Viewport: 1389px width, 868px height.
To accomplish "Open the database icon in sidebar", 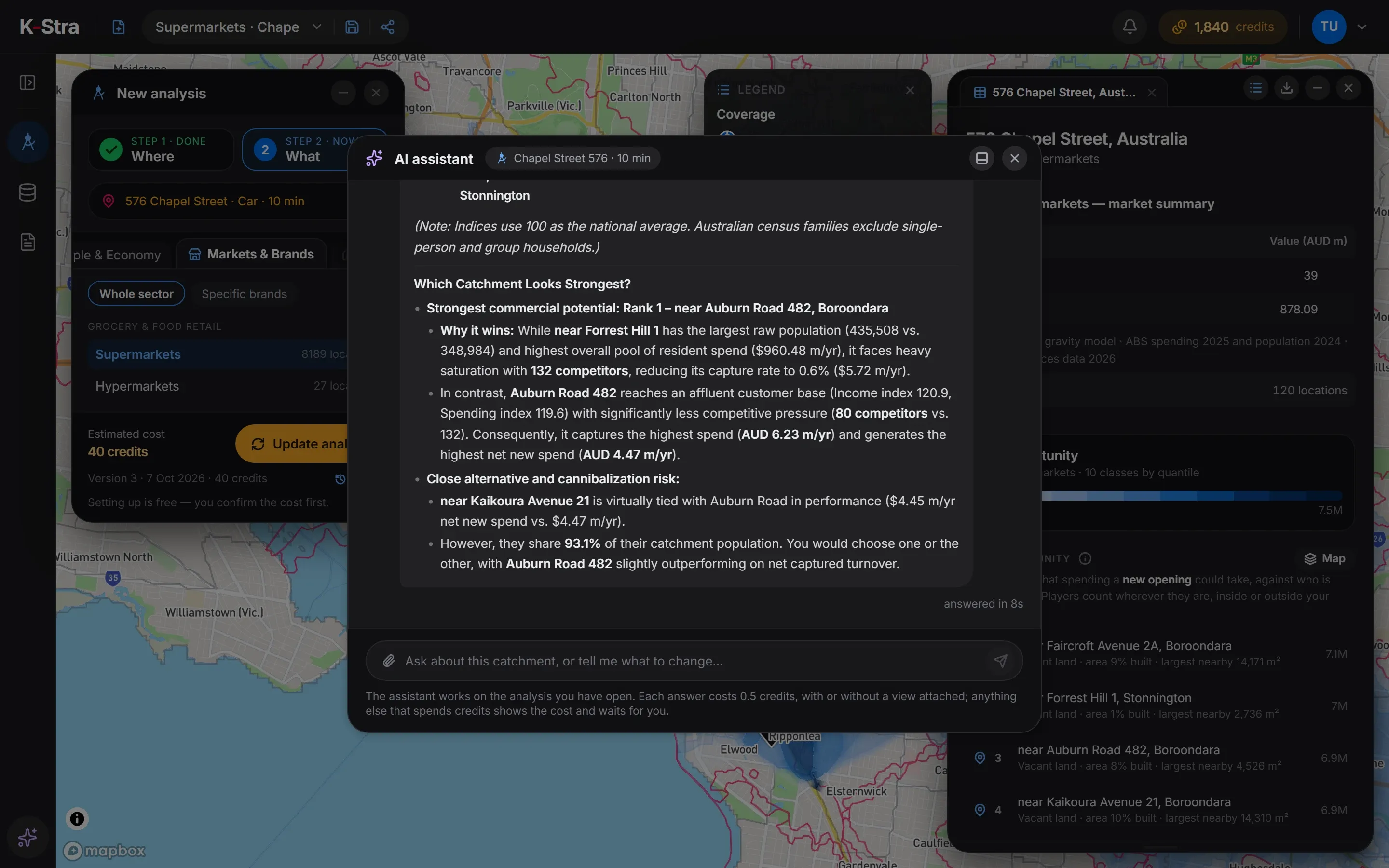I will [27, 192].
